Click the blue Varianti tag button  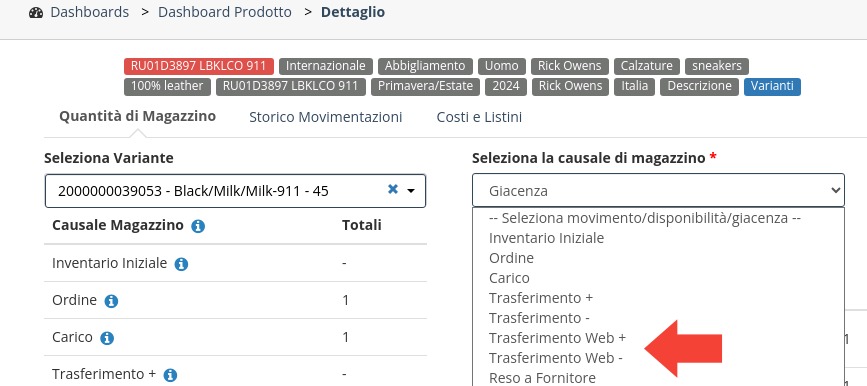(x=772, y=86)
